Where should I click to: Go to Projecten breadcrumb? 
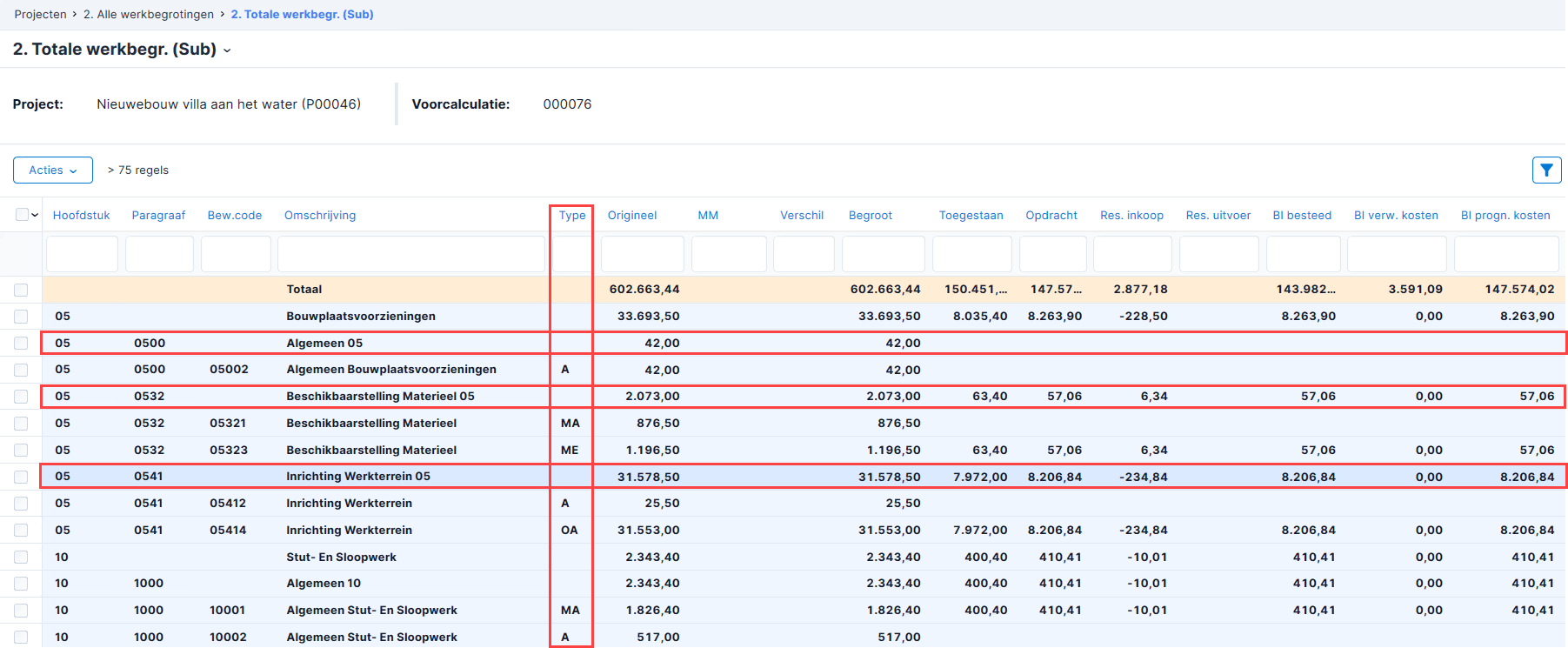(x=40, y=14)
